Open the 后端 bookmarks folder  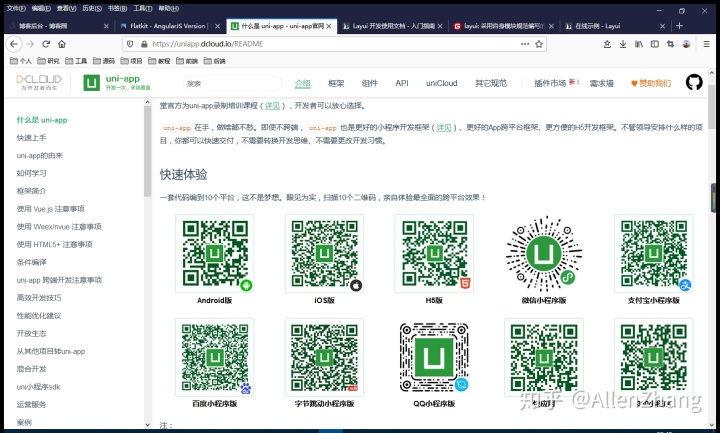214,61
